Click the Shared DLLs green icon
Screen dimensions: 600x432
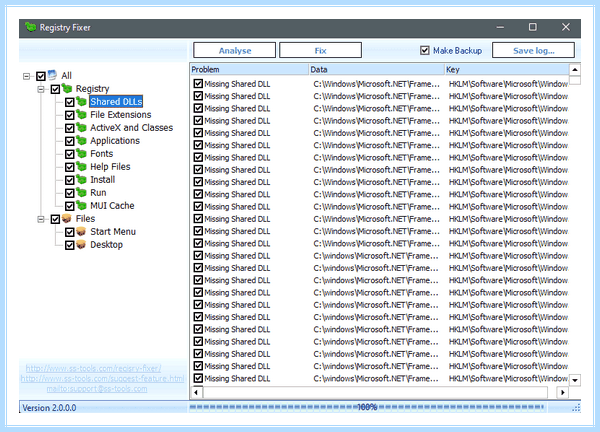pyautogui.click(x=81, y=101)
